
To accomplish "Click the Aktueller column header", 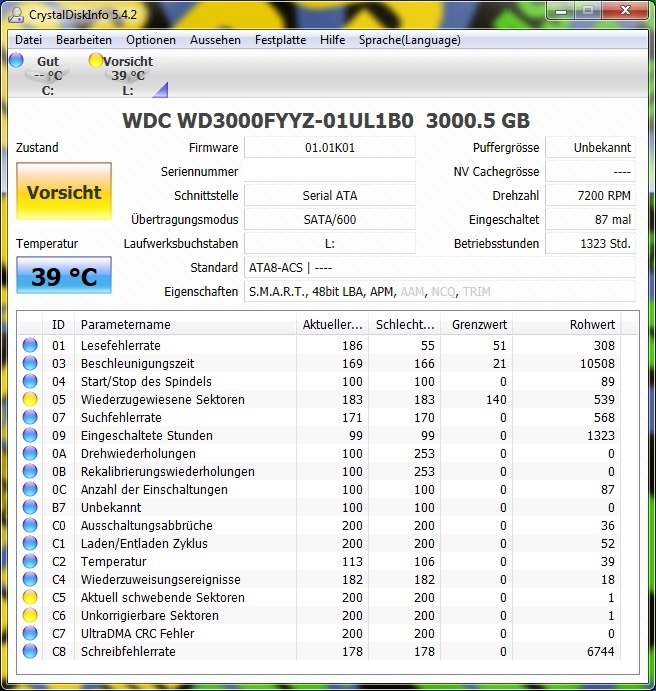I will [332, 325].
